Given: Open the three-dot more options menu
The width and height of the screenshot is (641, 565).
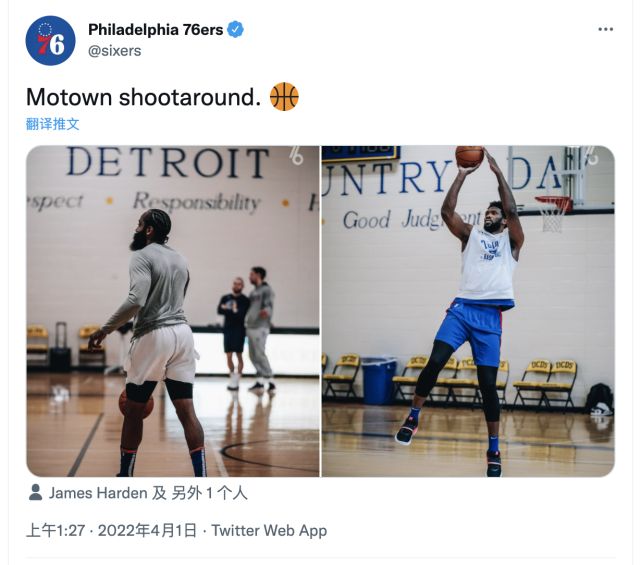Looking at the screenshot, I should [x=605, y=29].
